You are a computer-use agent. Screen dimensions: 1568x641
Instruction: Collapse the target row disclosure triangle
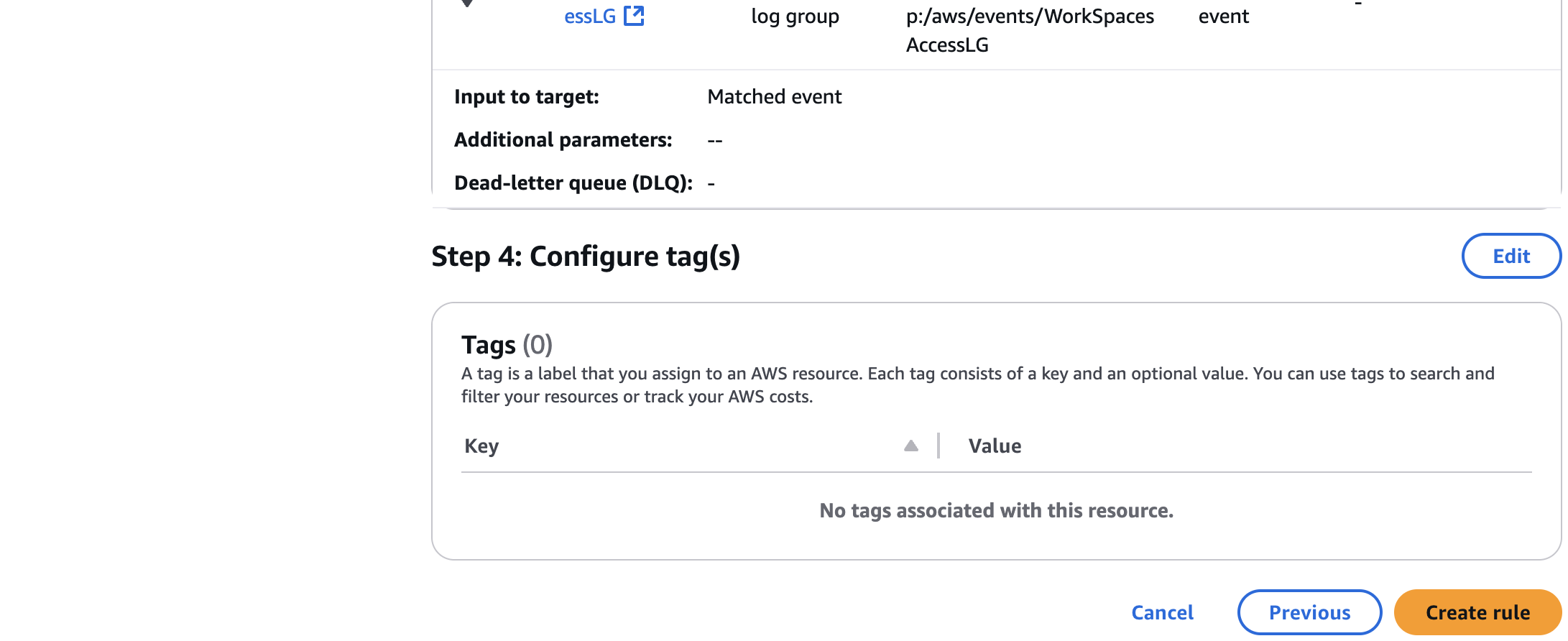coord(467,4)
